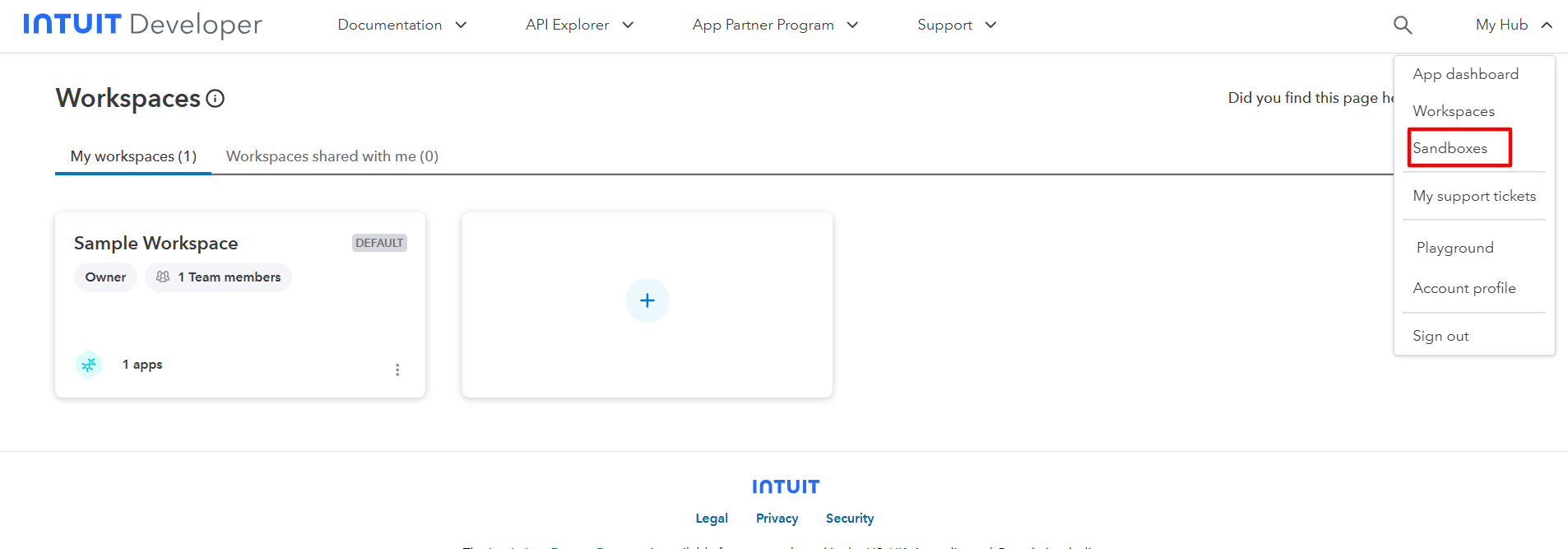Open the Privacy footer link
Image resolution: width=1568 pixels, height=549 pixels.
pos(777,519)
